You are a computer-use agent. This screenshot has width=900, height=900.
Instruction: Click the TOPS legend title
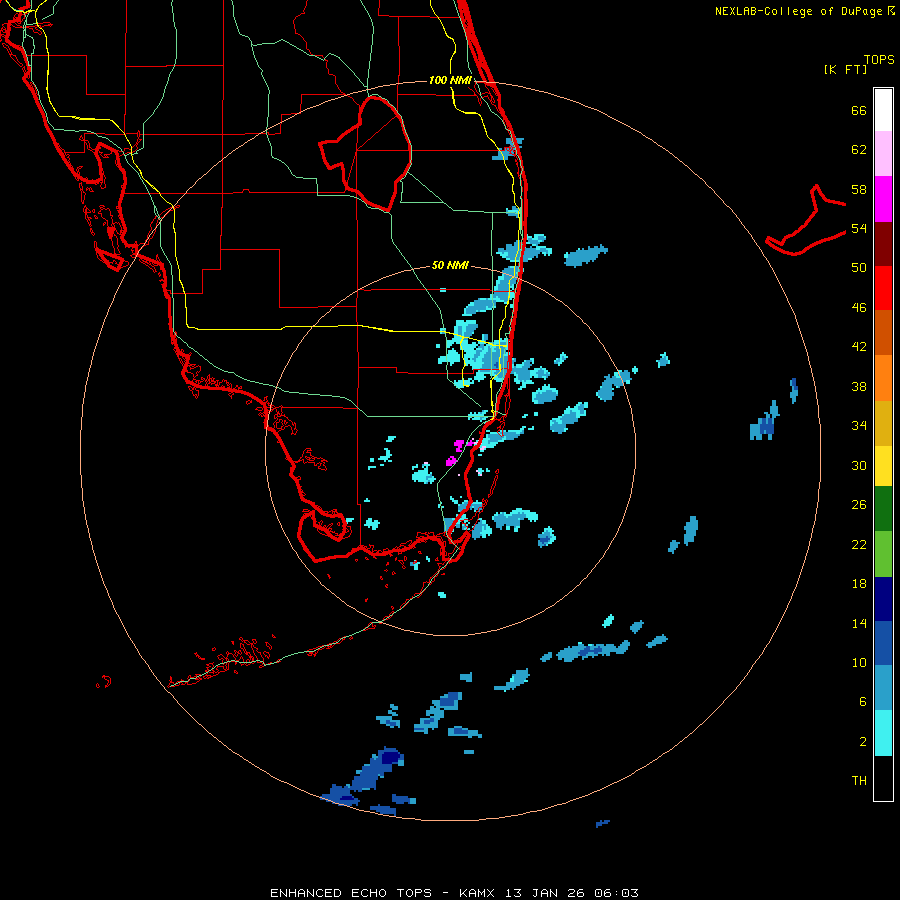coord(879,60)
